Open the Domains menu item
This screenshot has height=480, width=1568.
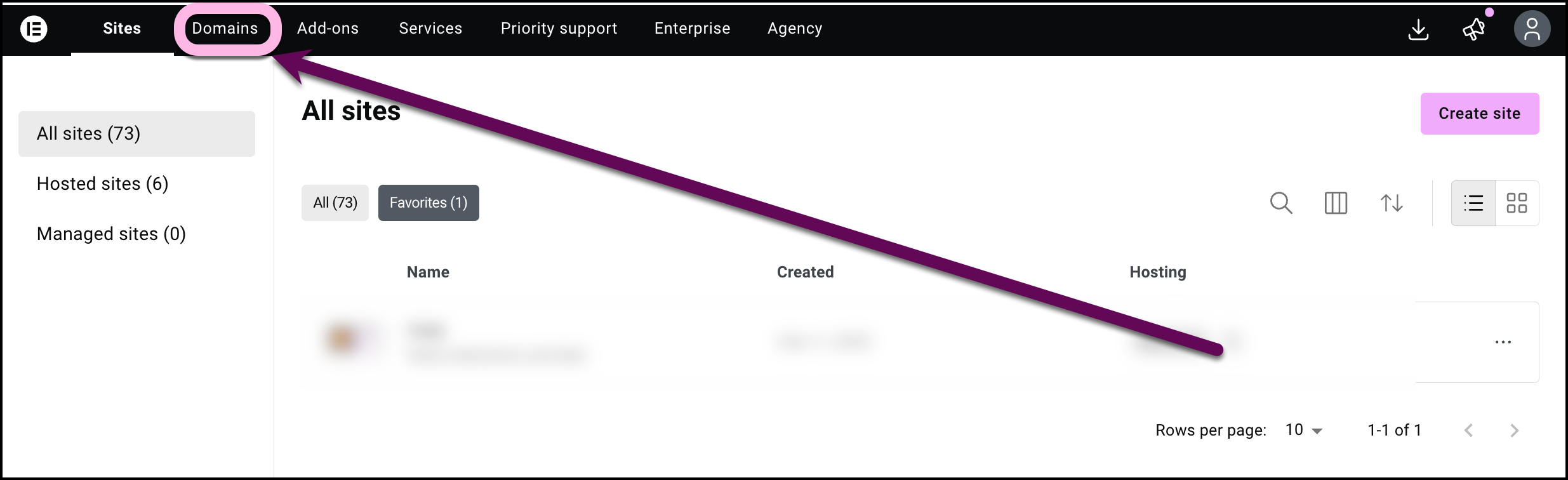point(226,28)
